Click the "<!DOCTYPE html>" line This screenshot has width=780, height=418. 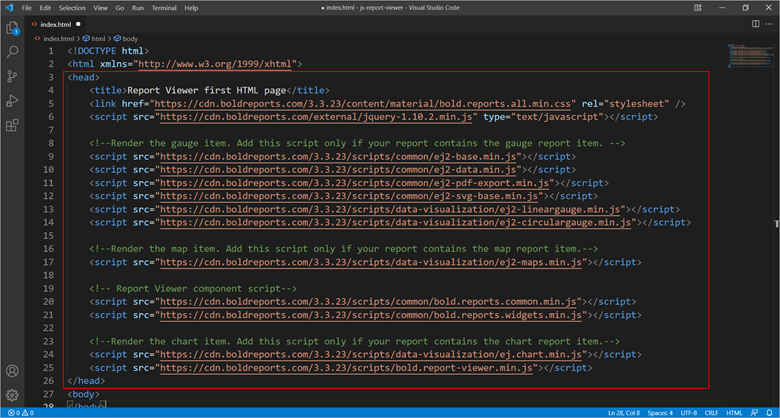tap(108, 51)
